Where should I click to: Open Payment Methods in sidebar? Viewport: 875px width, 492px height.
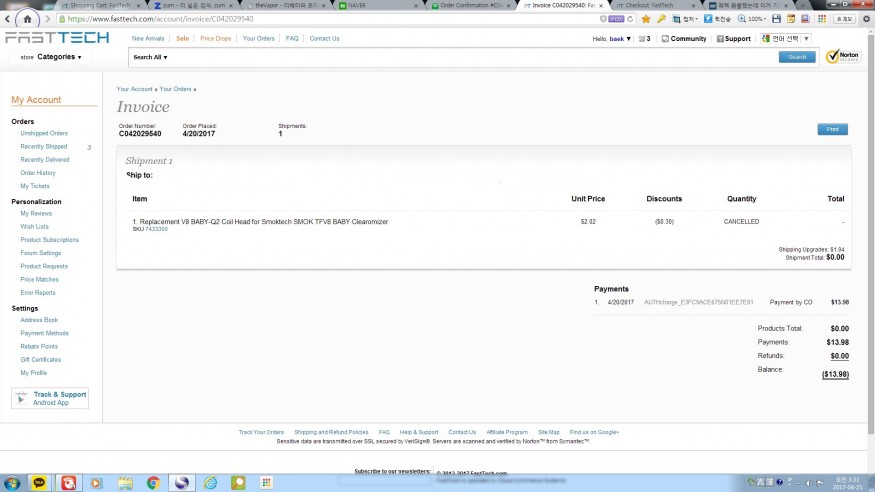click(x=45, y=334)
